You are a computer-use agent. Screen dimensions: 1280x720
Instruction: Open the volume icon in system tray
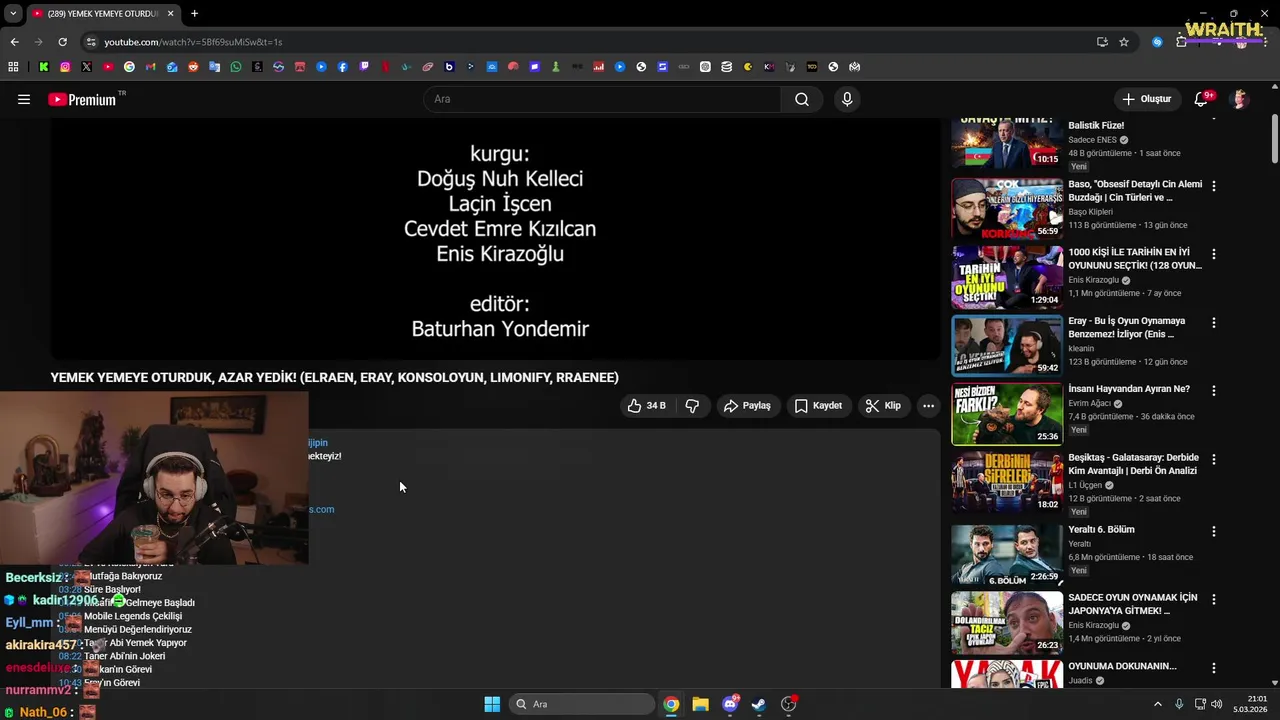coord(1217,704)
